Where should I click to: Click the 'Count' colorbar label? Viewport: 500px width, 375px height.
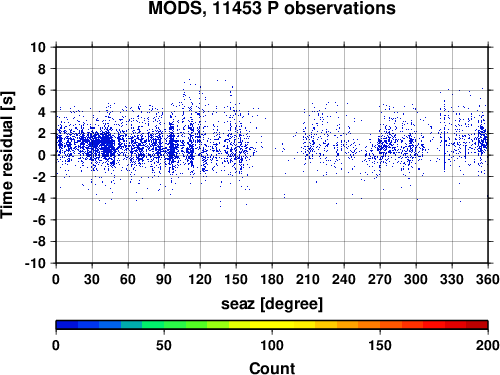(272, 368)
